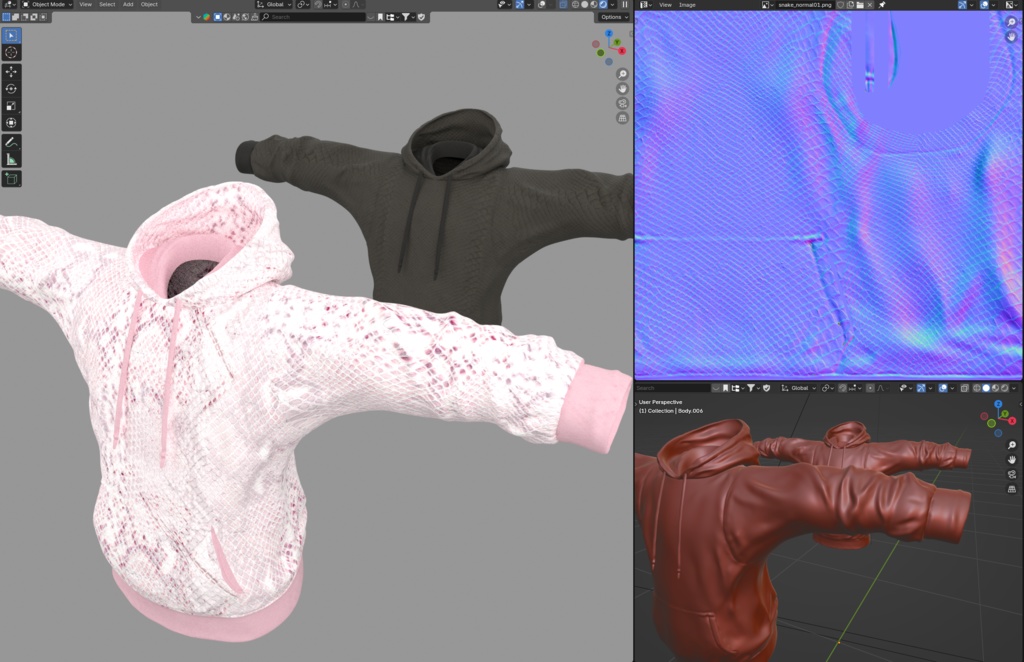Viewport: 1024px width, 662px height.
Task: Open folder icon next to snake_normal01.png
Action: (x=860, y=5)
